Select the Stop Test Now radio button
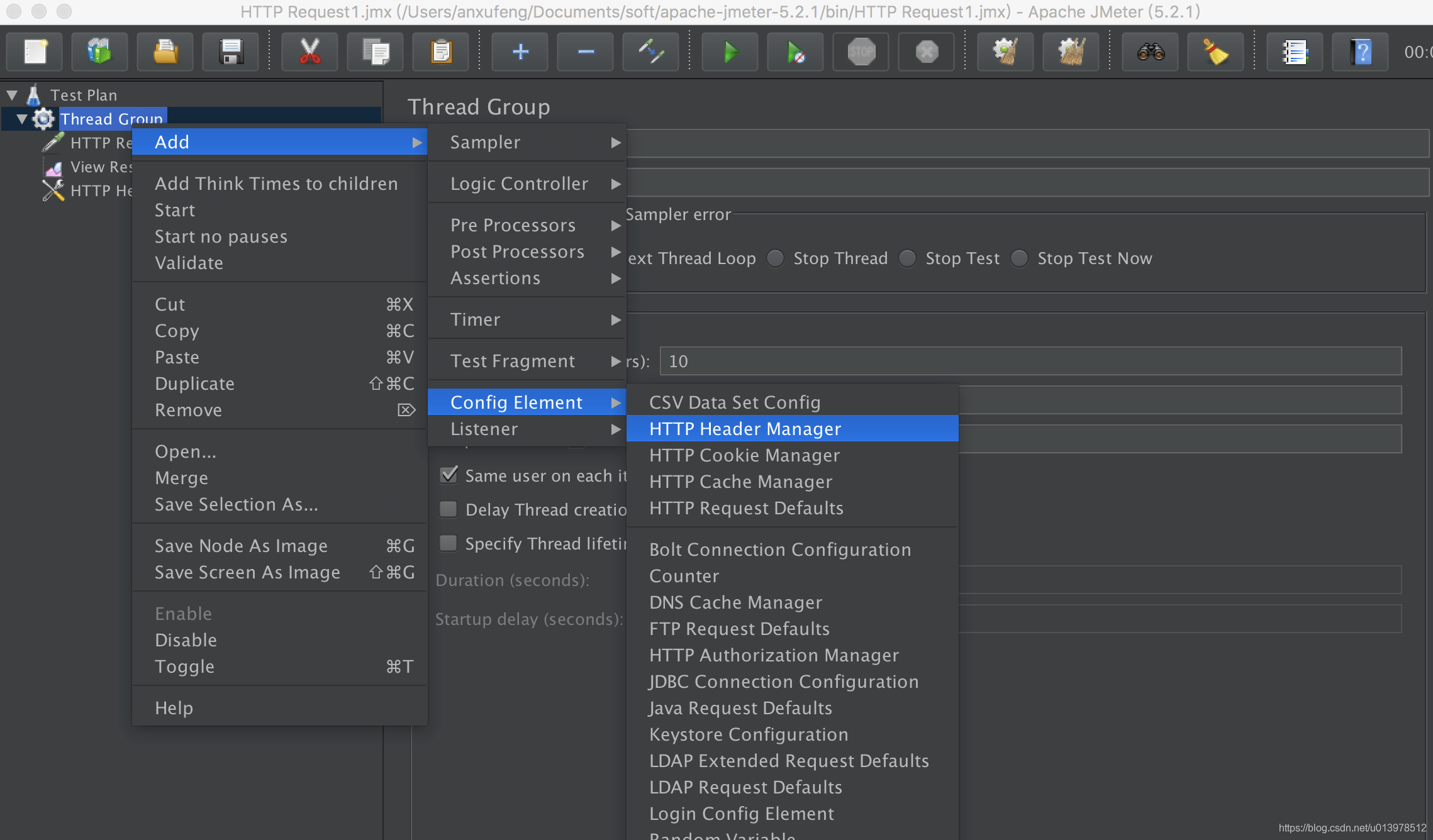The image size is (1433, 840). (1020, 258)
